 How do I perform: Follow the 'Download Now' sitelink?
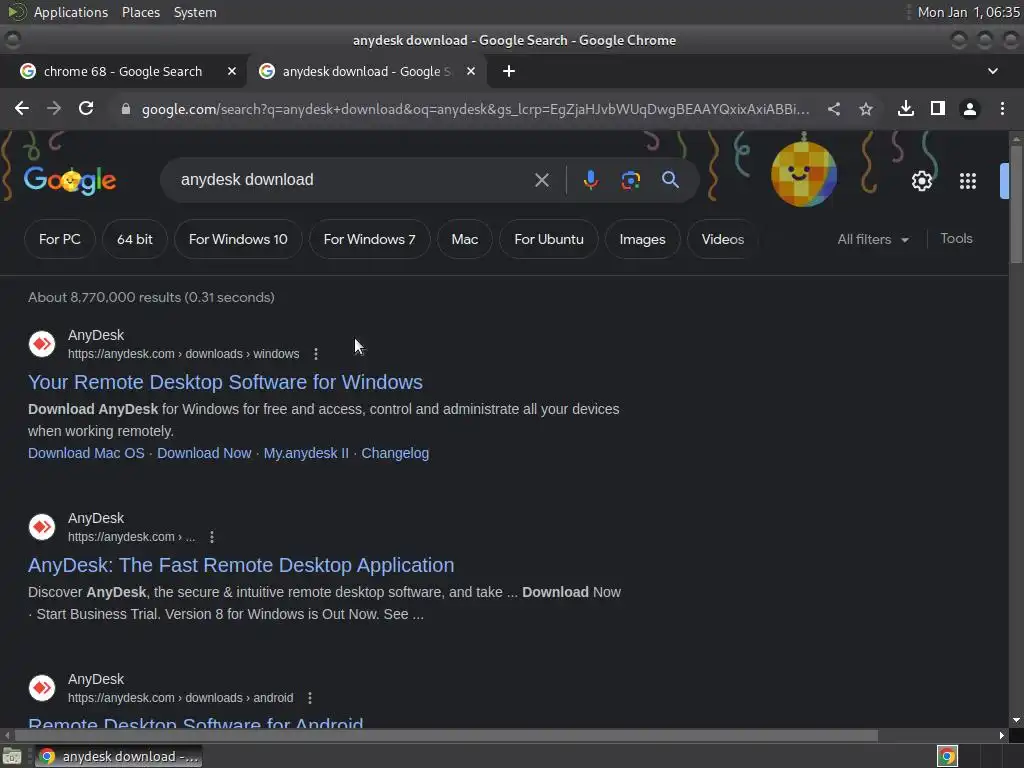(204, 453)
